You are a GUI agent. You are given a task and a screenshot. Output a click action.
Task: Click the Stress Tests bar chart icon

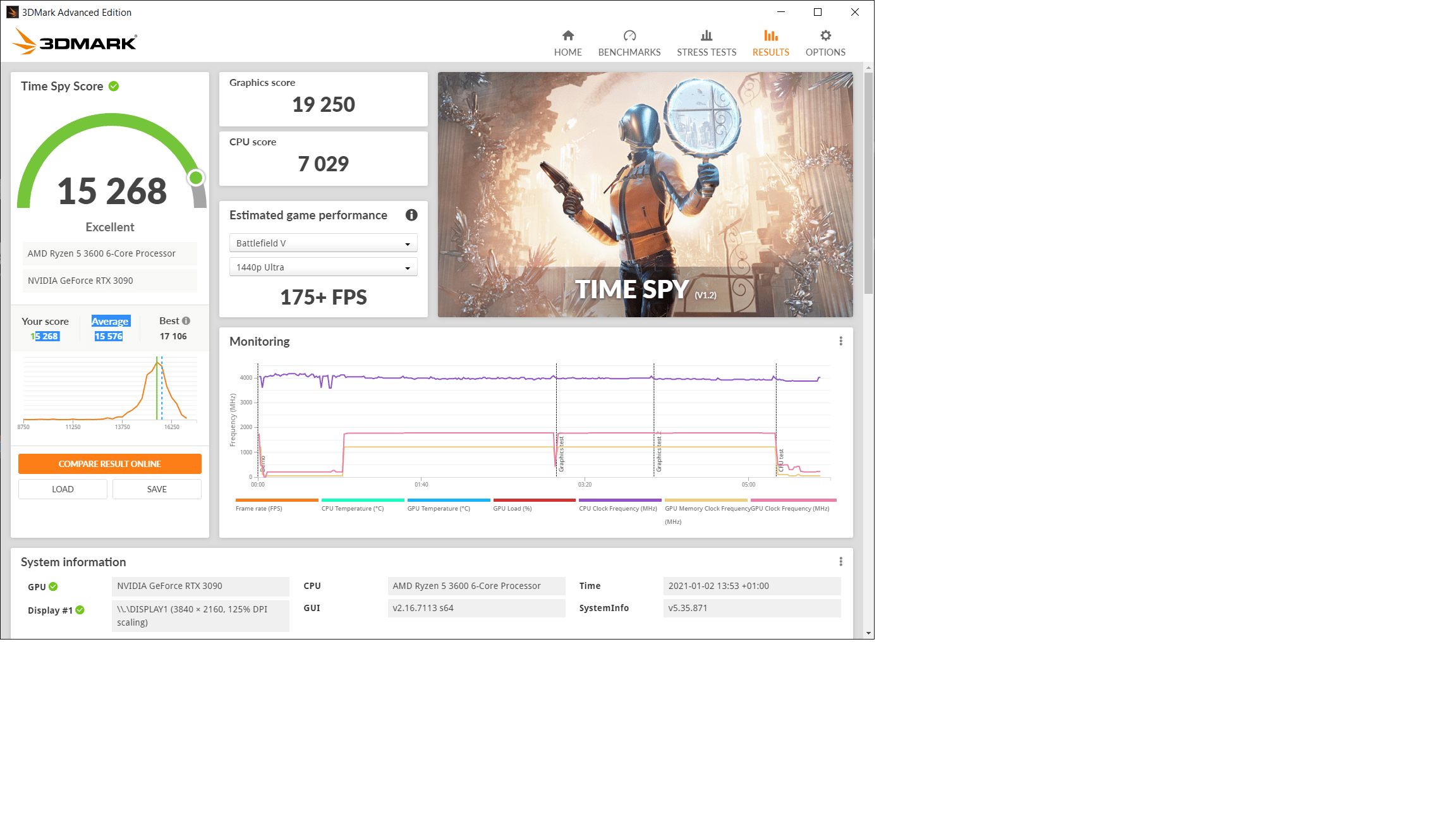(x=707, y=35)
